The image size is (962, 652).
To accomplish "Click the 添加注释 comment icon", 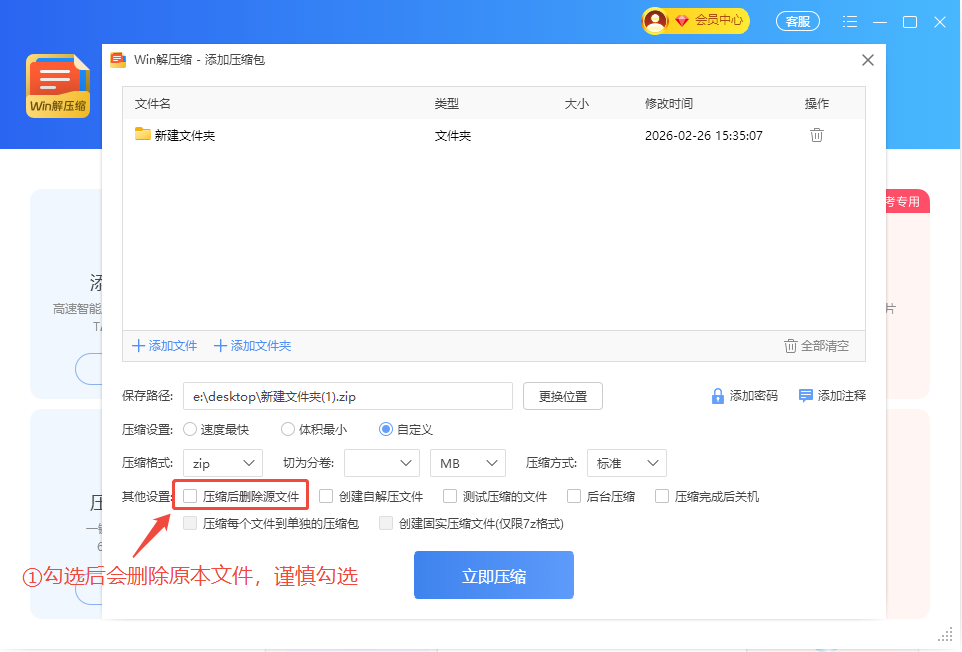I will tap(805, 396).
